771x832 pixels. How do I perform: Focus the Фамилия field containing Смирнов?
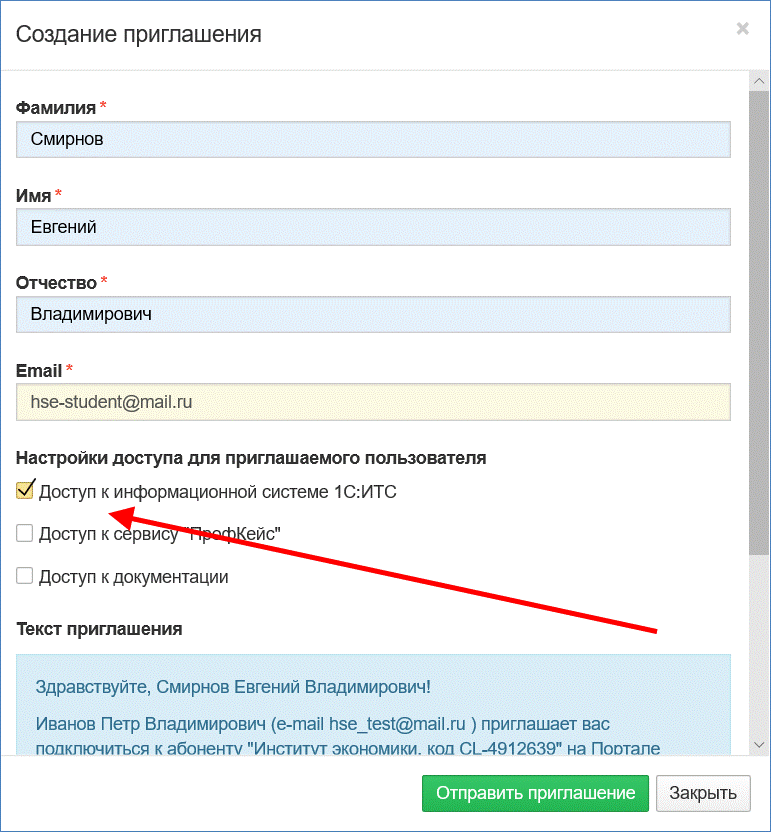(373, 139)
